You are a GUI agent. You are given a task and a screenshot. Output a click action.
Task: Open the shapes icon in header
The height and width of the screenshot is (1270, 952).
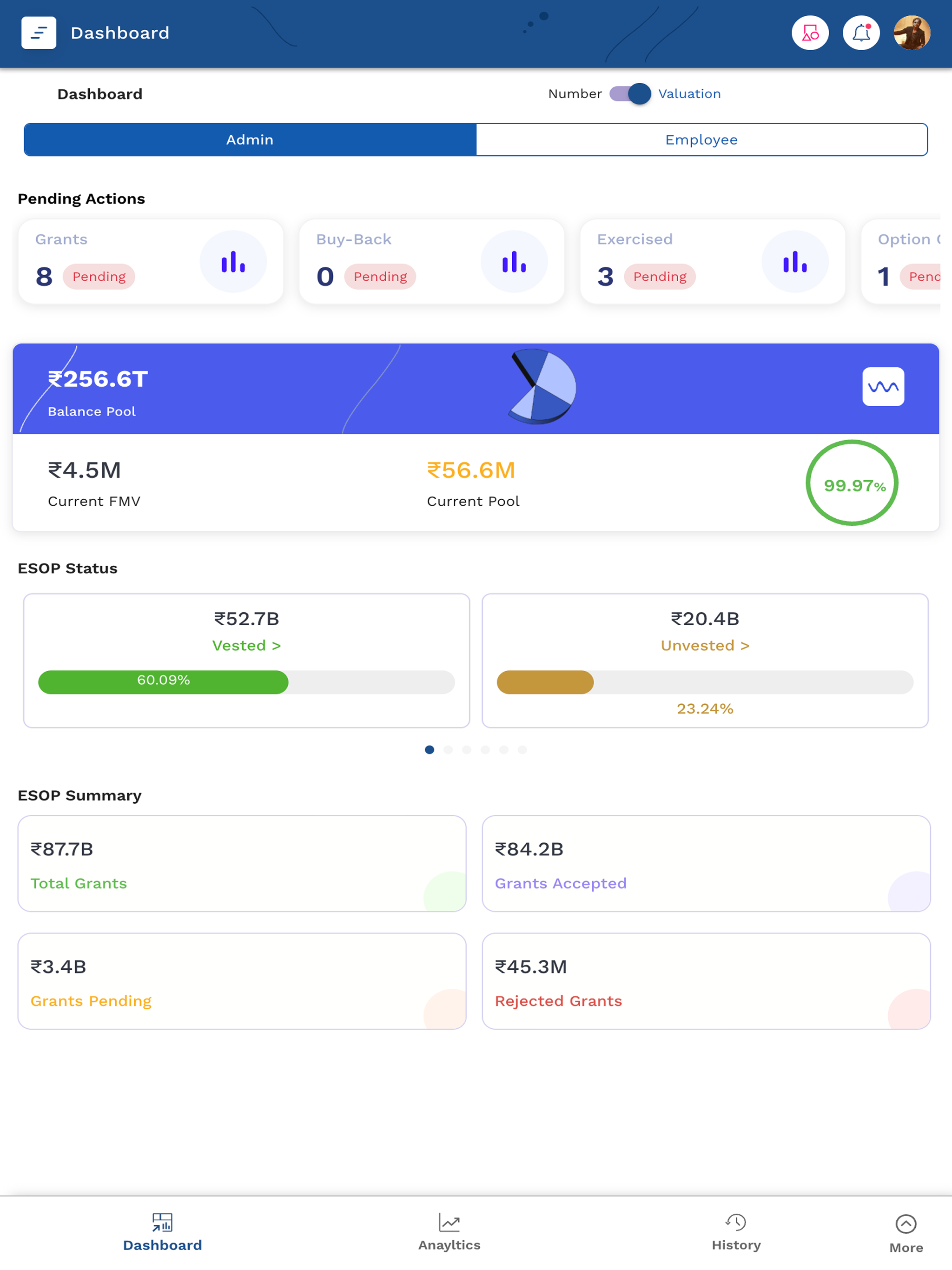[810, 33]
